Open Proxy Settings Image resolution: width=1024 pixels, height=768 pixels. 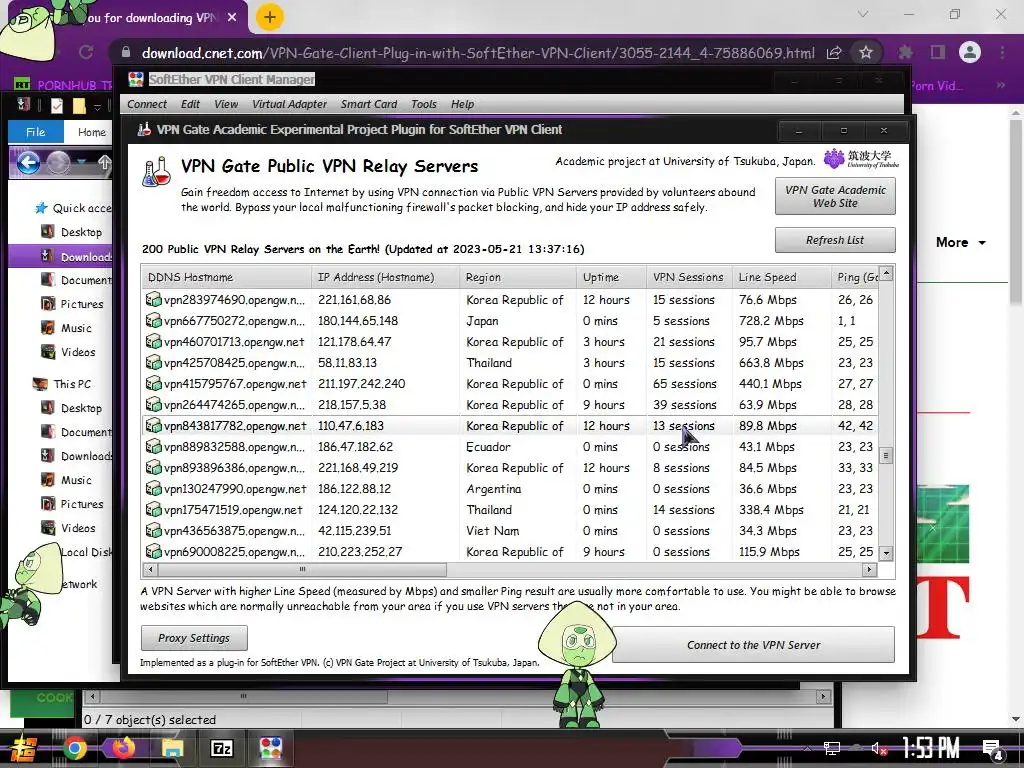pyautogui.click(x=194, y=638)
